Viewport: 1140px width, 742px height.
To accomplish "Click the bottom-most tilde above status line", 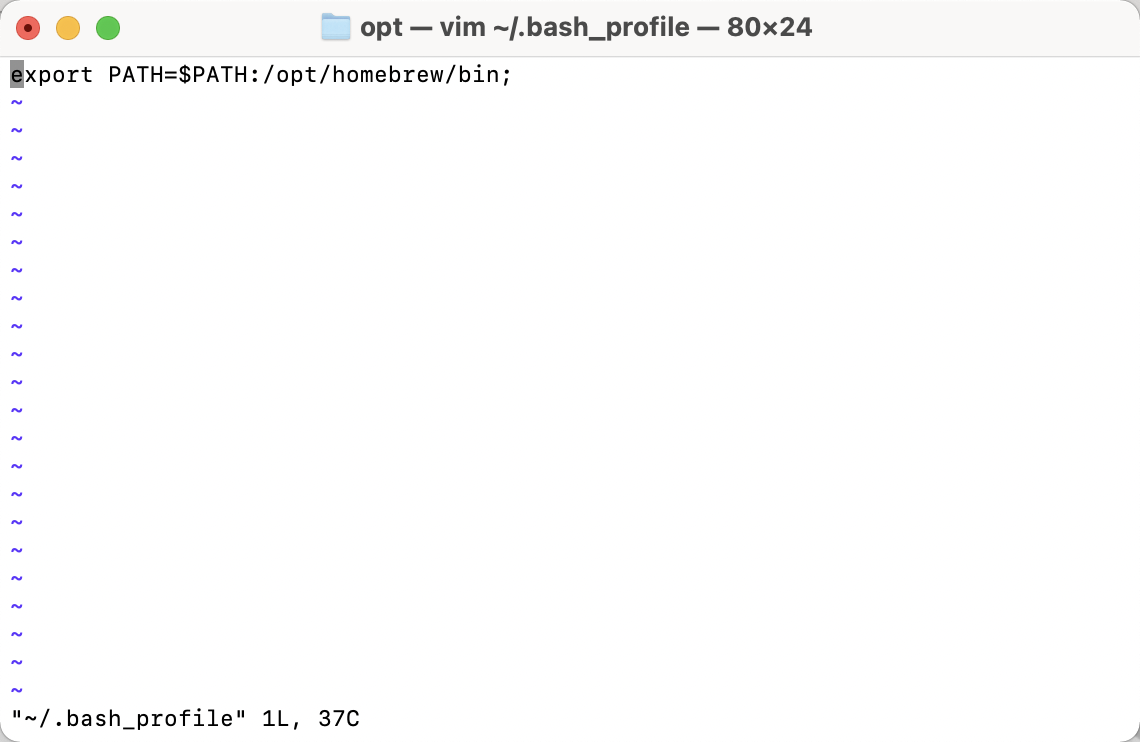I will coord(16,689).
